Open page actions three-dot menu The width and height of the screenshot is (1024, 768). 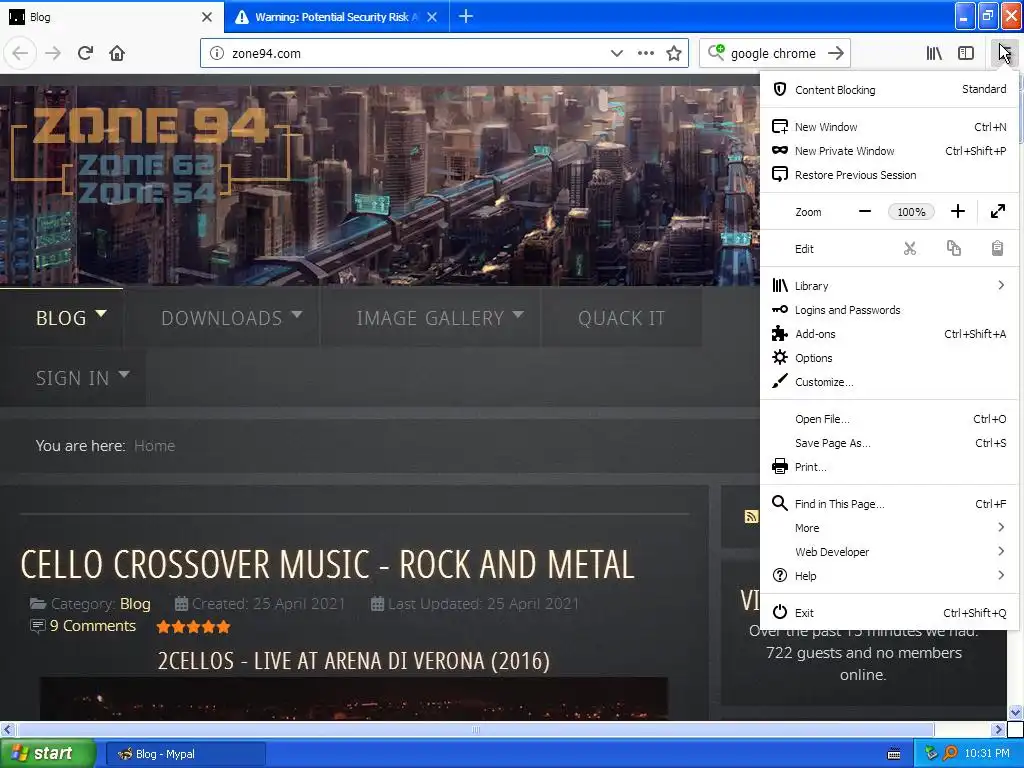pyautogui.click(x=645, y=53)
